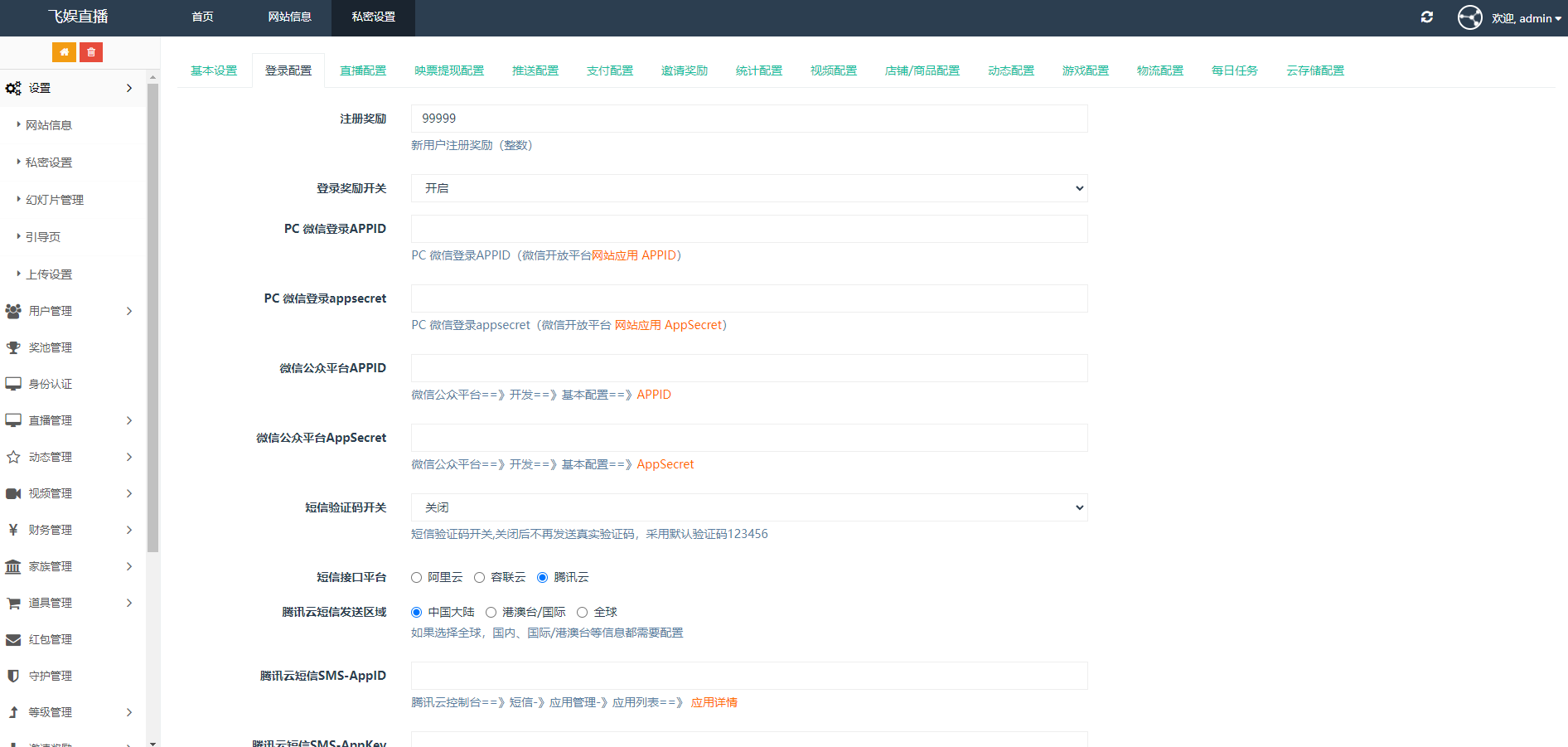Click the red trash icon near the sidebar top

coord(91,51)
